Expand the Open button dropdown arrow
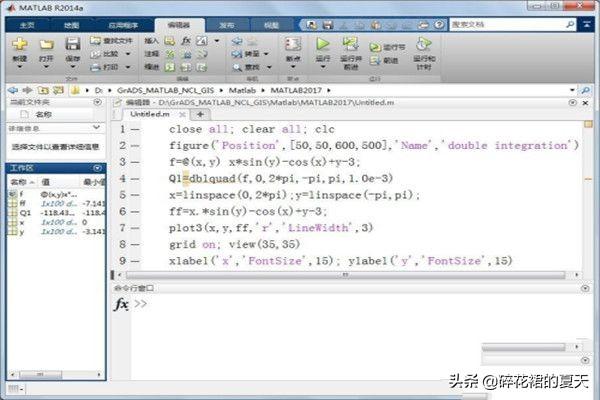600x400 pixels. pos(46,67)
